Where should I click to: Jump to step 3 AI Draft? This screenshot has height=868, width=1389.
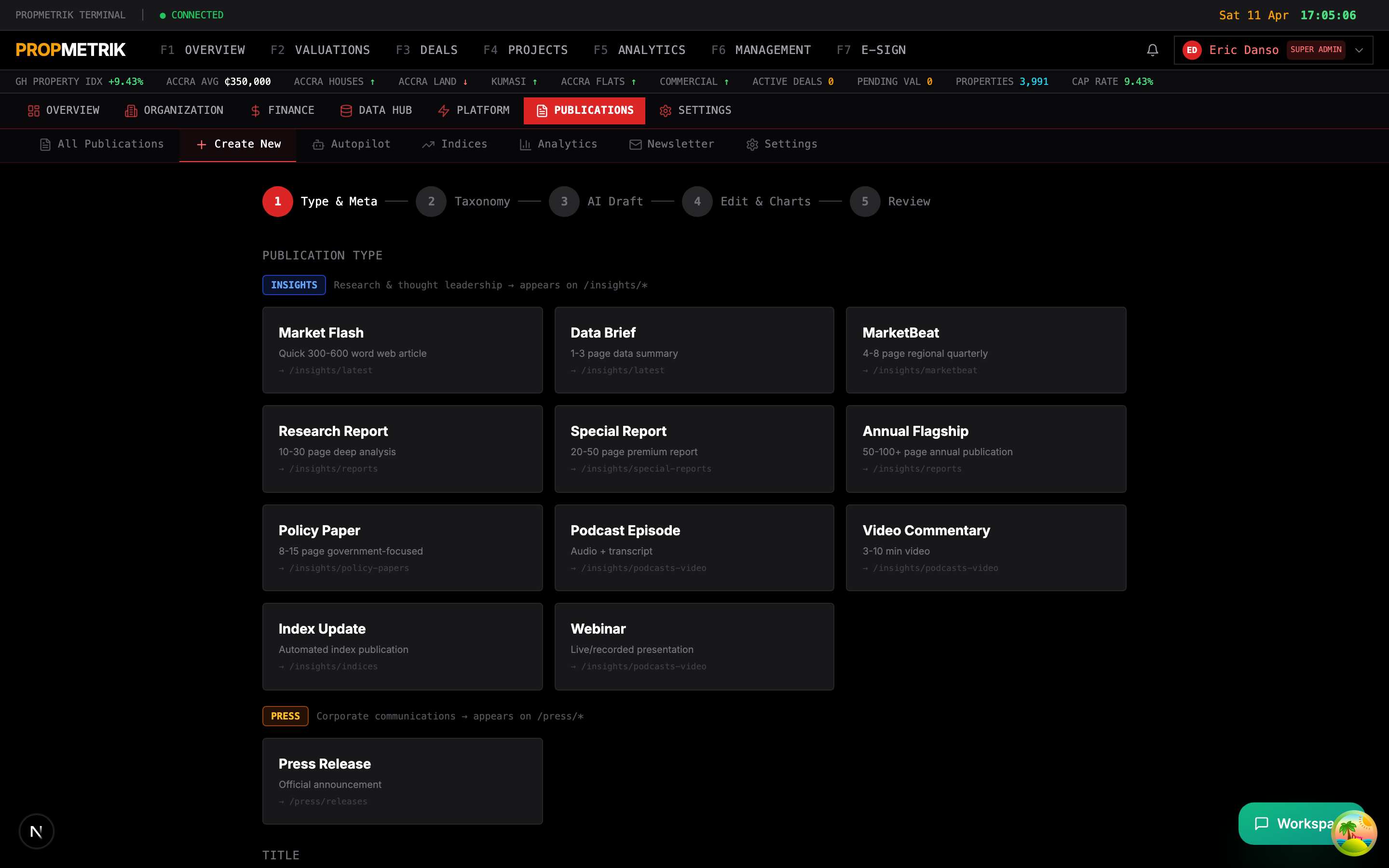pyautogui.click(x=596, y=202)
